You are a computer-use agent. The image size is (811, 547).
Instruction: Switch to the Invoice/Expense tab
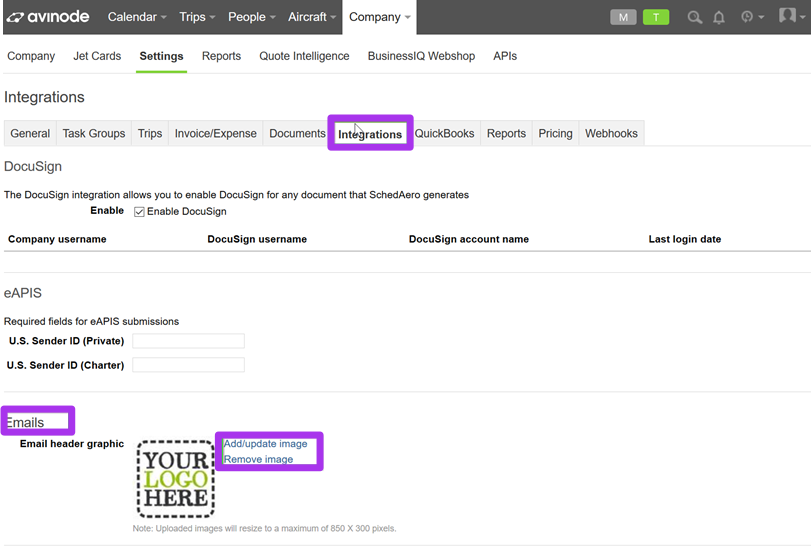(x=216, y=133)
